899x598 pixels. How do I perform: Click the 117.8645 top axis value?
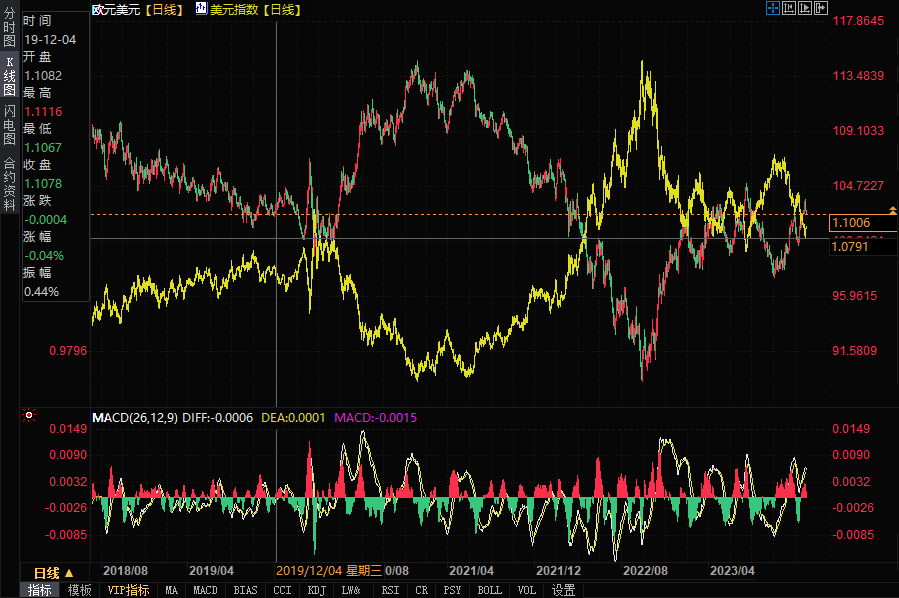pyautogui.click(x=858, y=21)
